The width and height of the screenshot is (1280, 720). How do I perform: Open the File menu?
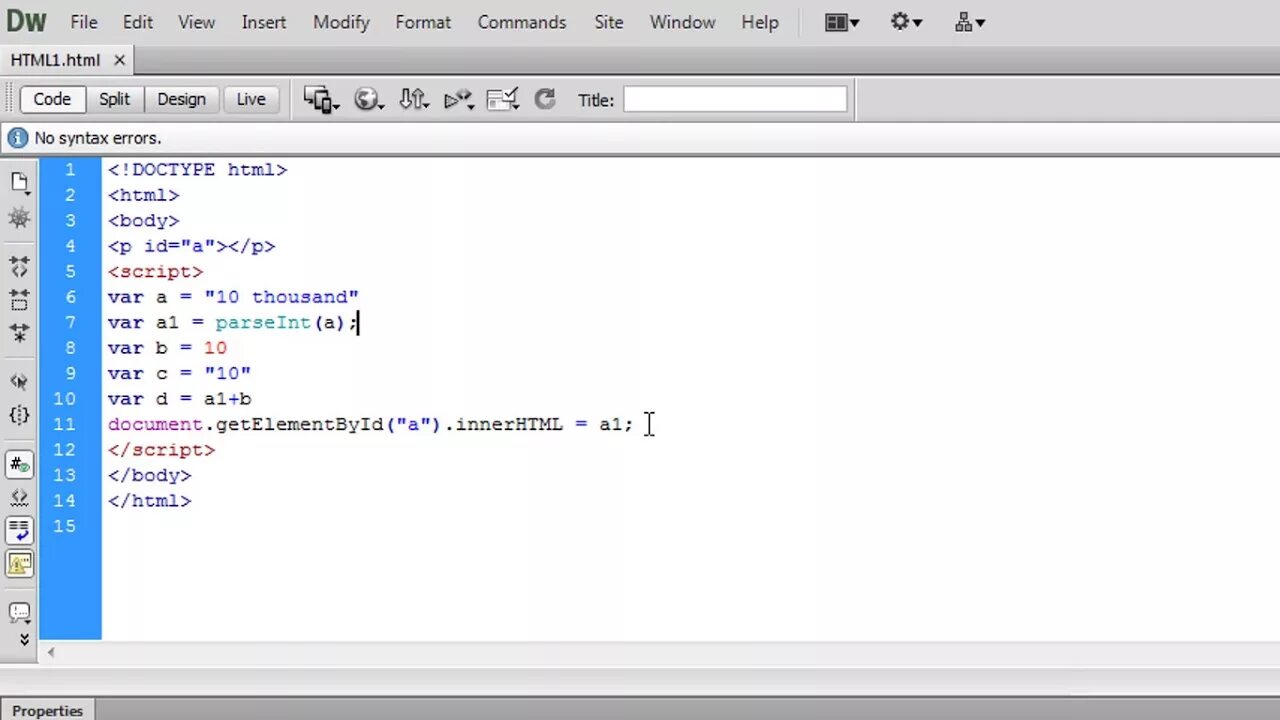(84, 22)
